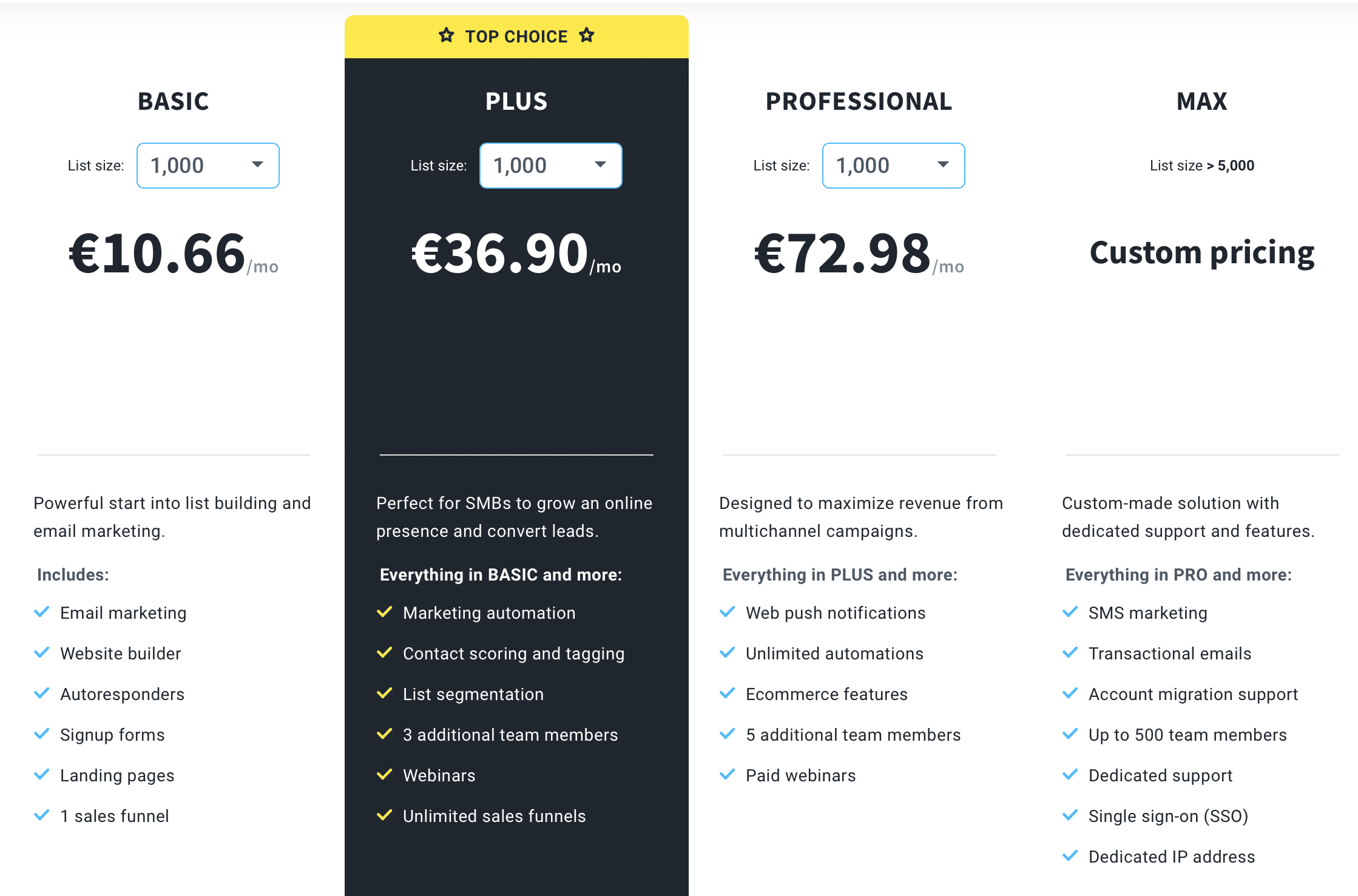
Task: Click the yellow checkmark beside Unlimited sales funnels
Action: 385,815
